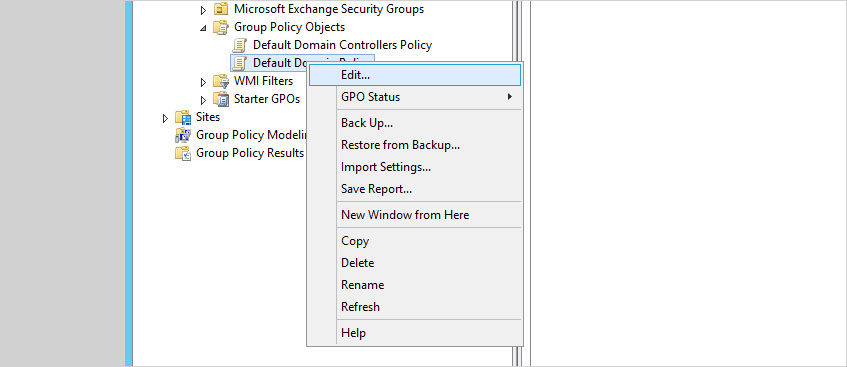
Task: Select Microsoft Exchange Security Groups tree item
Action: (x=329, y=9)
